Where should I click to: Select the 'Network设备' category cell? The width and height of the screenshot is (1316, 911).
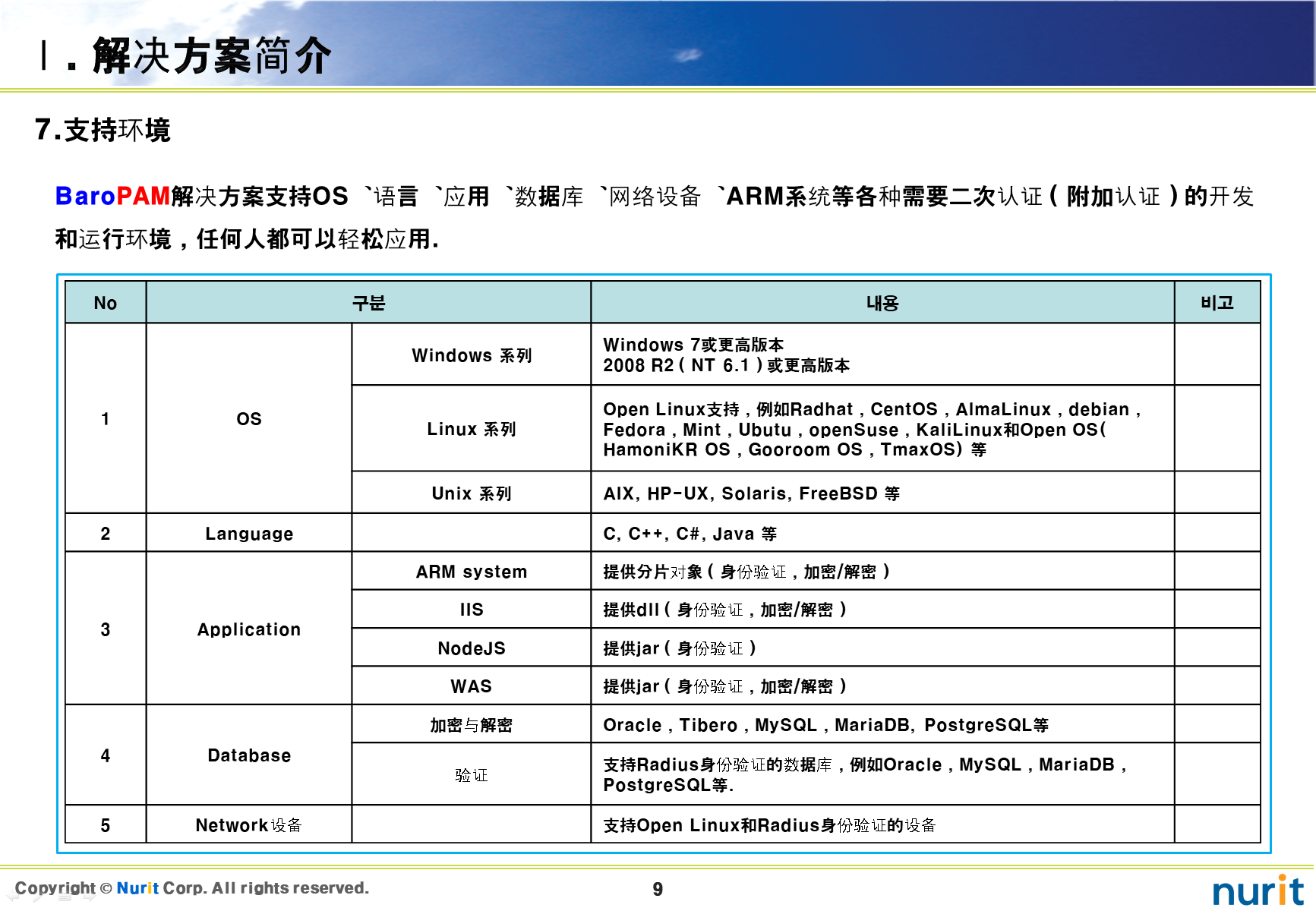click(x=249, y=824)
